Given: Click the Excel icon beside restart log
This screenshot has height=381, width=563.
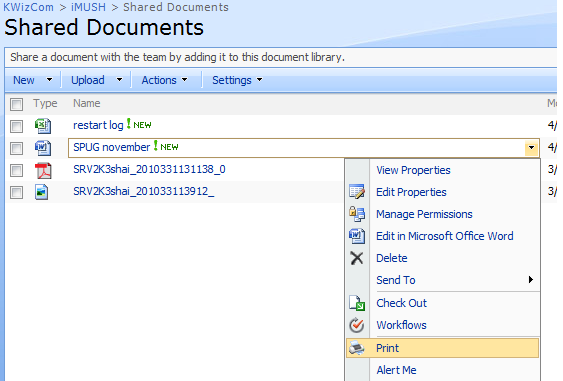Looking at the screenshot, I should point(43,126).
